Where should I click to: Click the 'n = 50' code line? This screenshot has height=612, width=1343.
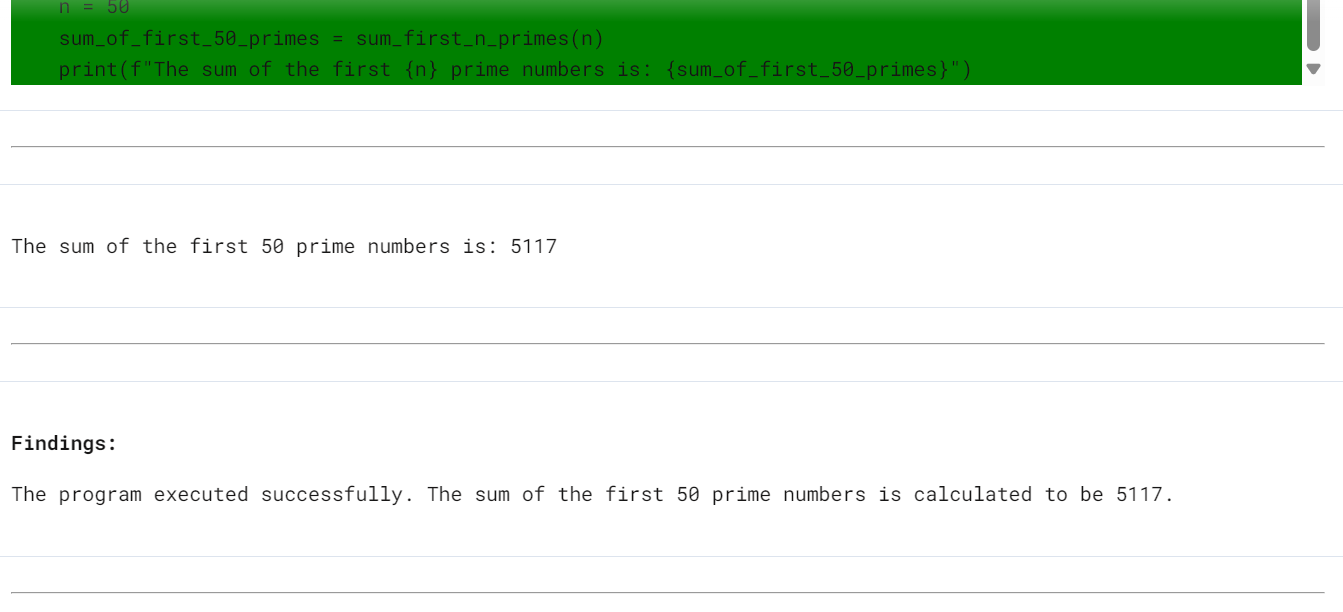coord(94,8)
